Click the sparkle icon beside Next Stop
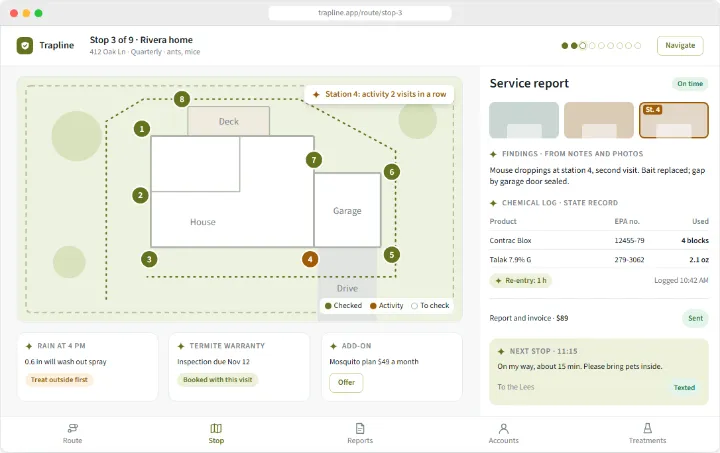720x453 pixels. coord(501,352)
